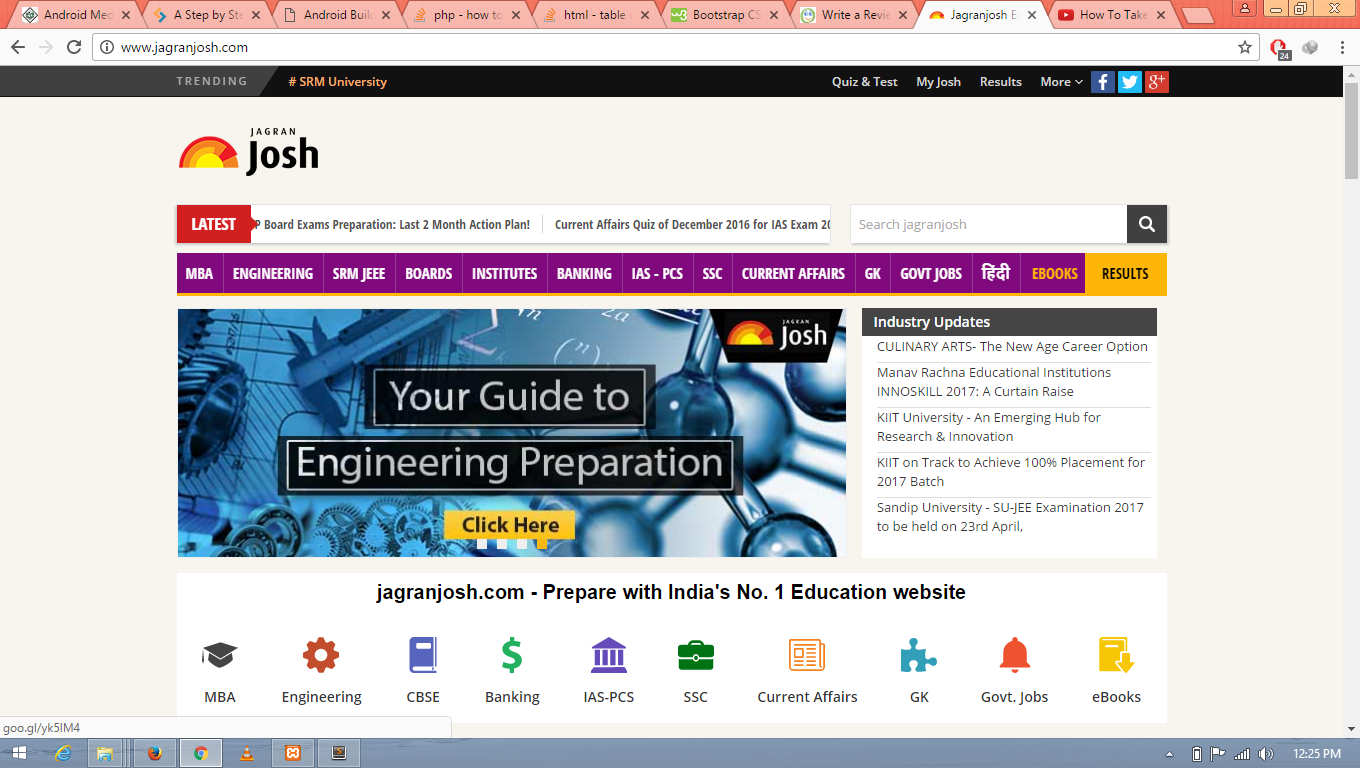Image resolution: width=1360 pixels, height=768 pixels.
Task: Select the last highlighted carousel slide dot
Action: 542,544
